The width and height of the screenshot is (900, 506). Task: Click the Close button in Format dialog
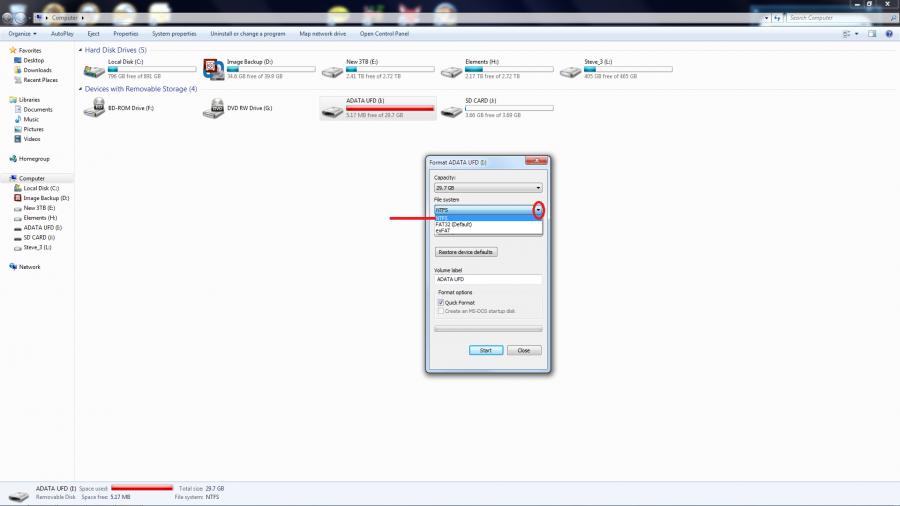[x=524, y=350]
